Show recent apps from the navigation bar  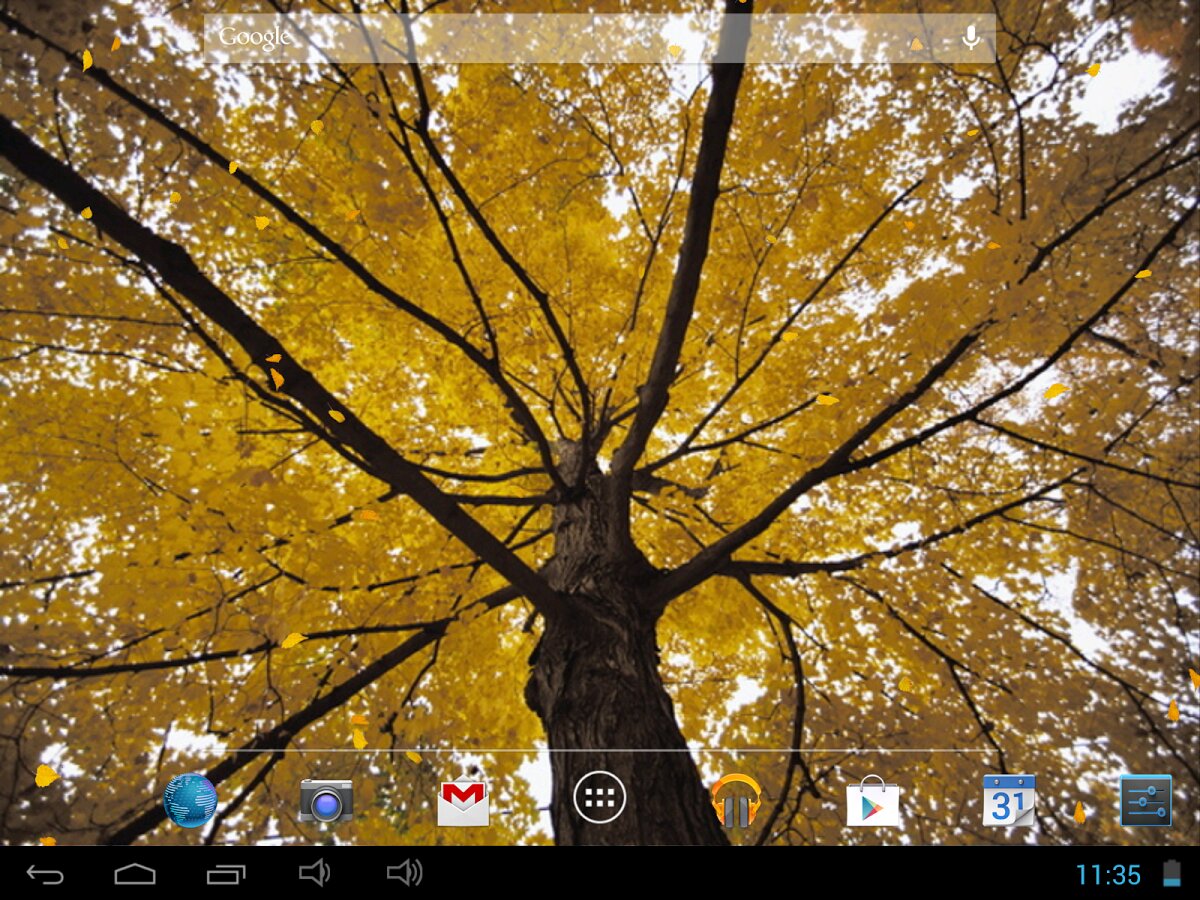[226, 875]
